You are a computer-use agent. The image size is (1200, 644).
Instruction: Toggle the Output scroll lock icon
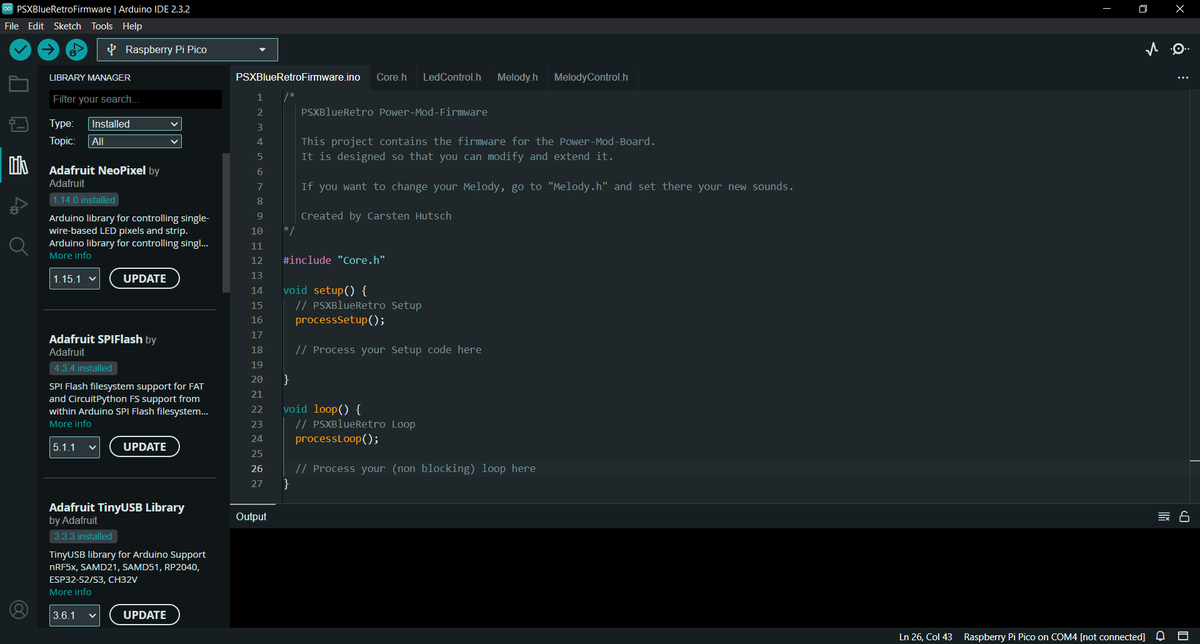1184,517
